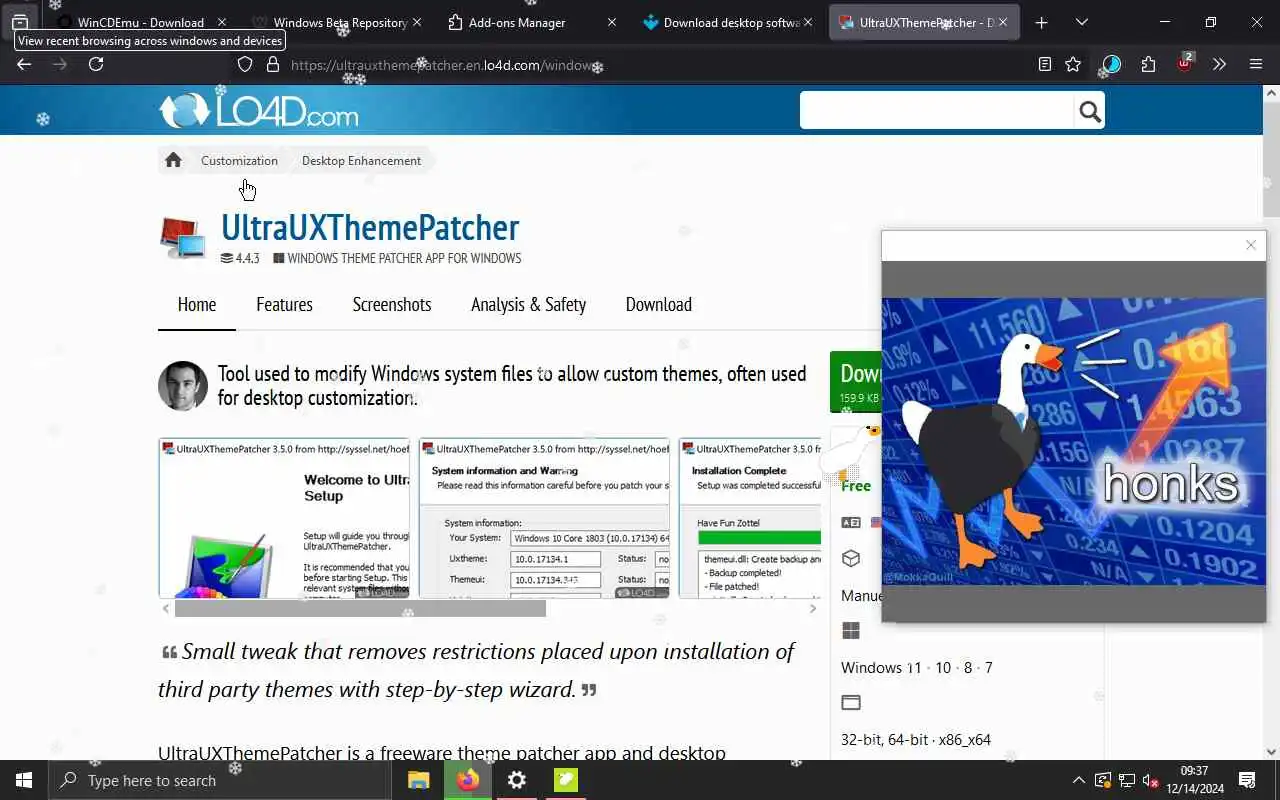The height and width of the screenshot is (800, 1280).
Task: Click the address bar URL
Action: pyautogui.click(x=448, y=65)
